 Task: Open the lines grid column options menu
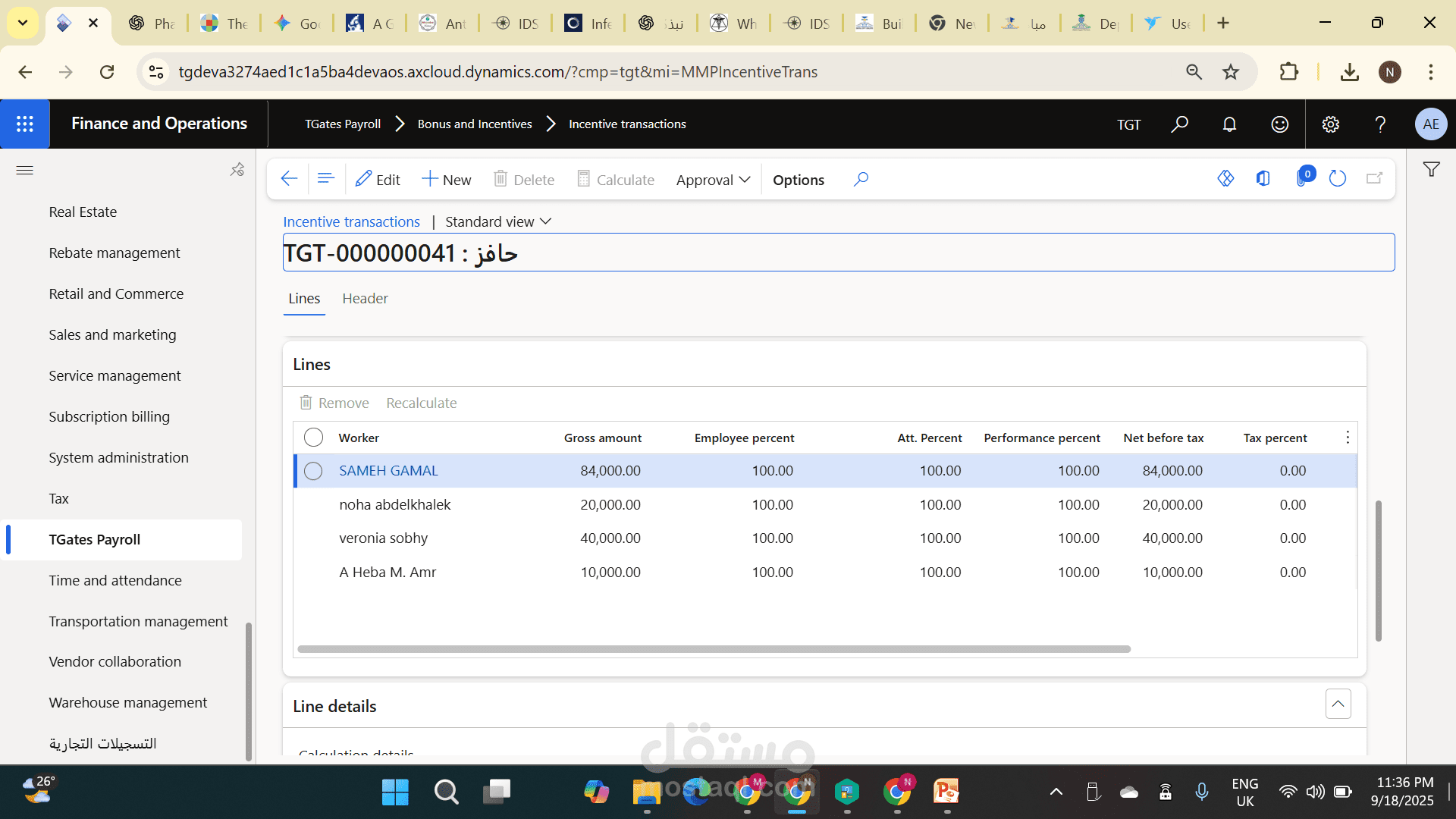[x=1348, y=438]
